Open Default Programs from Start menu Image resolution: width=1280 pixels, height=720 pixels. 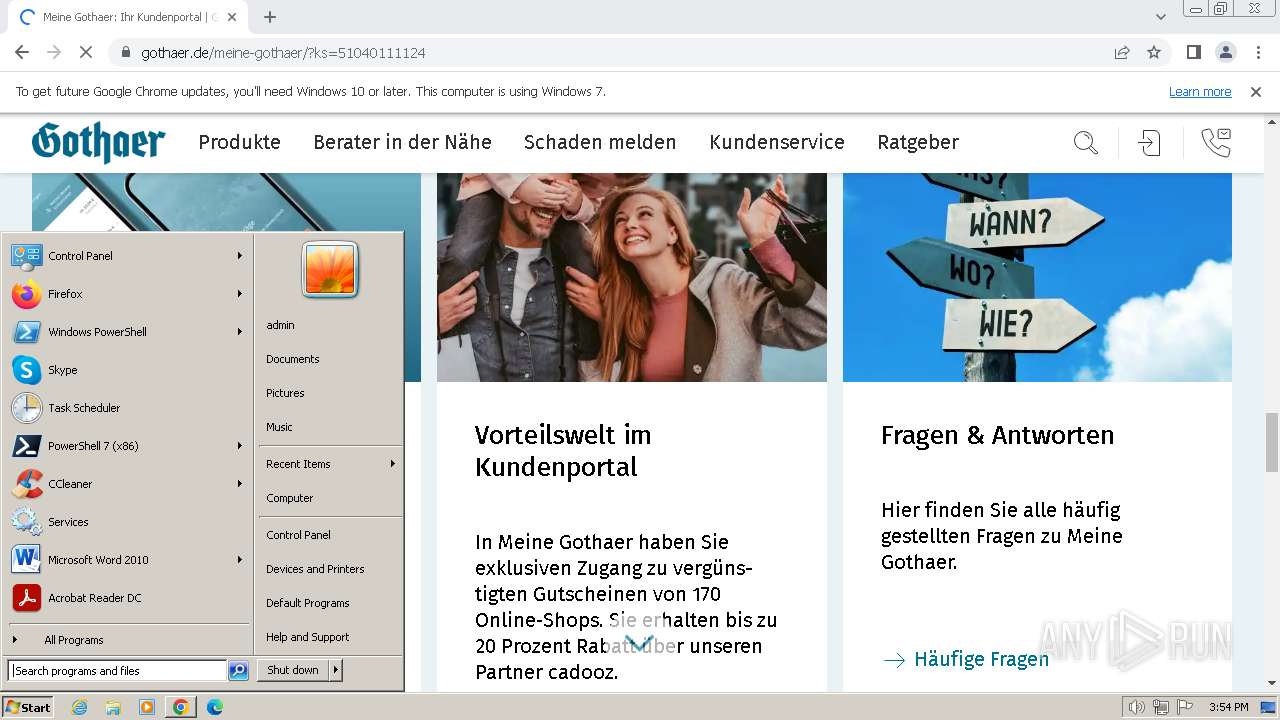308,603
